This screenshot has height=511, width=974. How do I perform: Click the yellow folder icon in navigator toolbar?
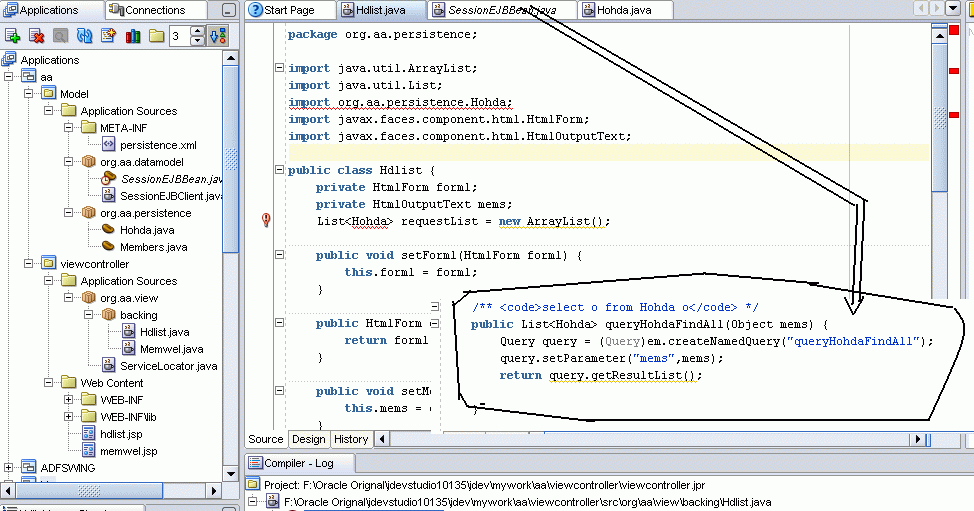156,36
